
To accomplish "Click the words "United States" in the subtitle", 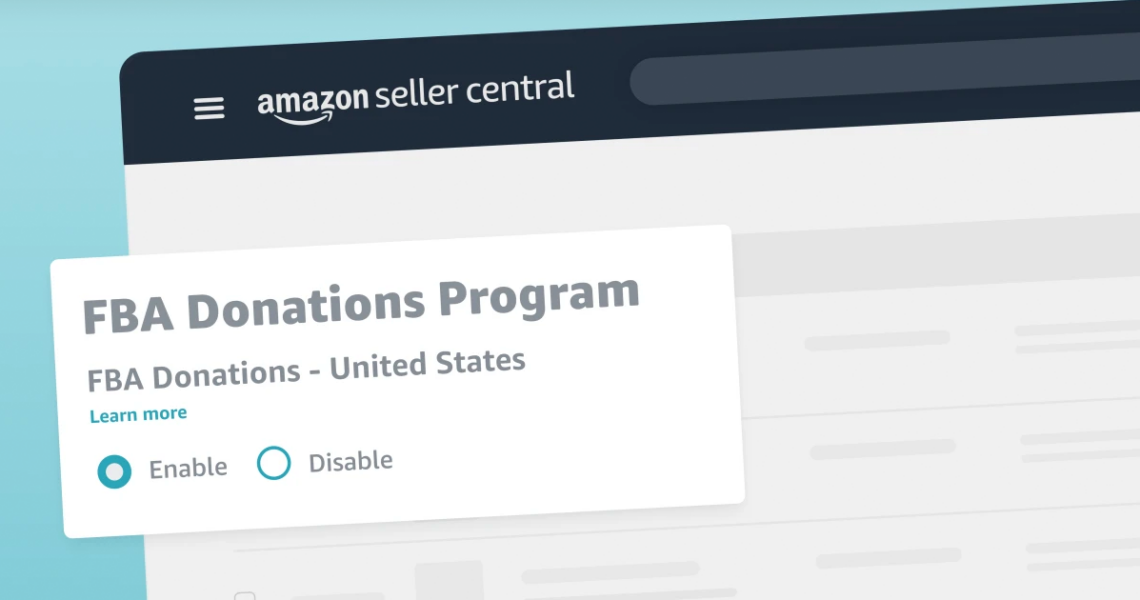I will tap(427, 365).
